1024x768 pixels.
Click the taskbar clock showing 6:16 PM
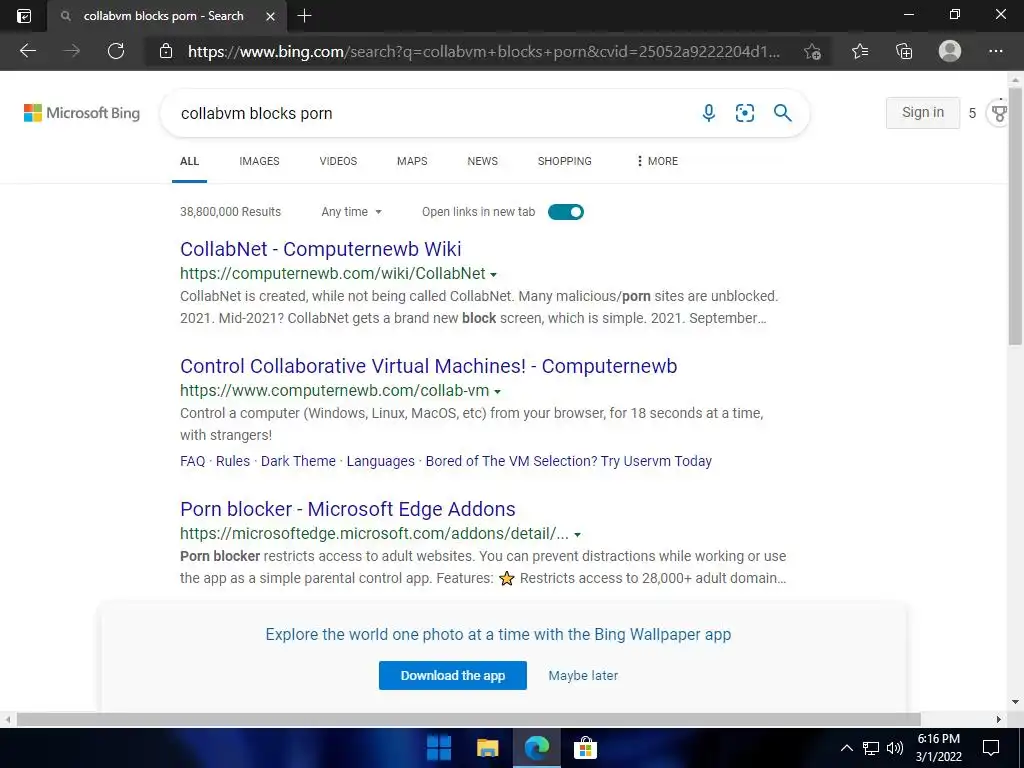pos(938,748)
